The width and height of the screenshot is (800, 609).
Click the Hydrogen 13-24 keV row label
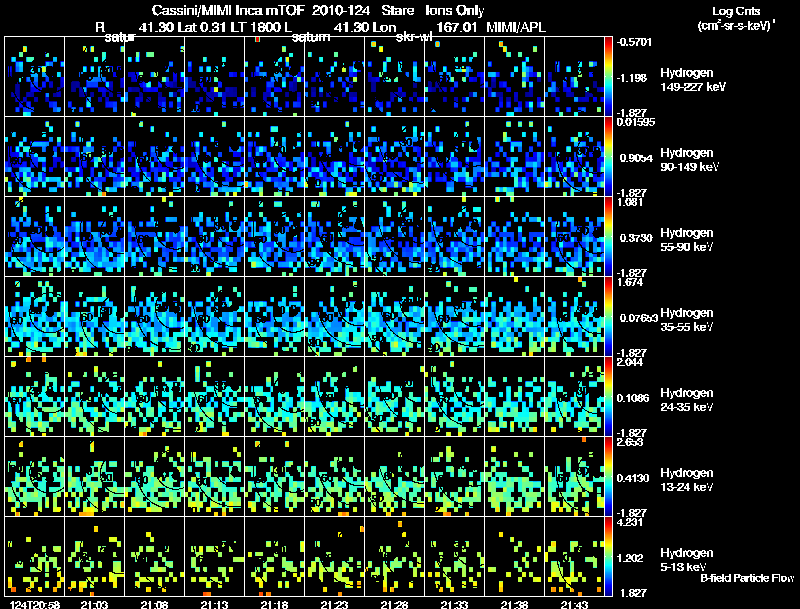point(687,480)
